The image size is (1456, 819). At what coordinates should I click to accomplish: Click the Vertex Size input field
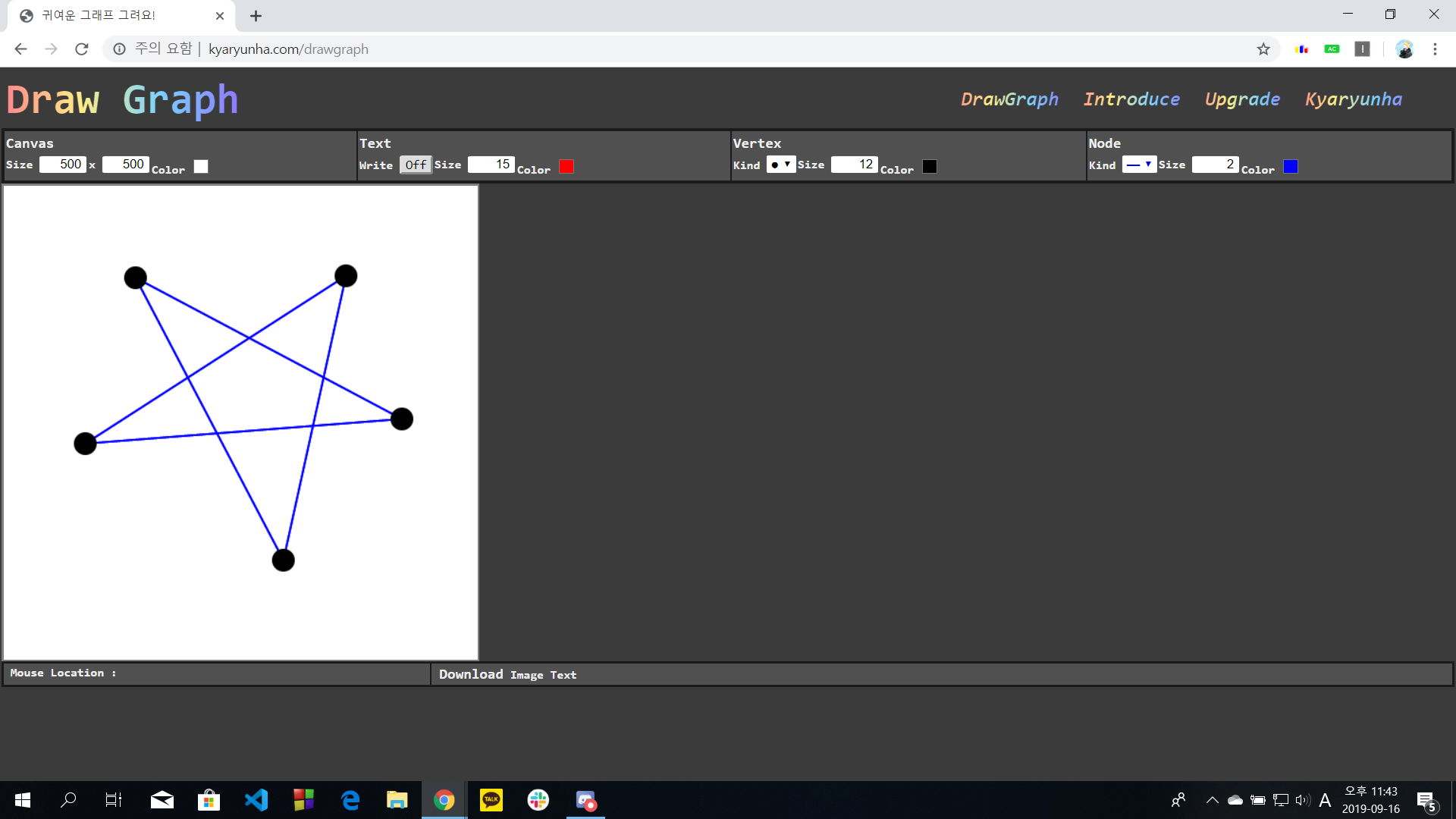(854, 165)
